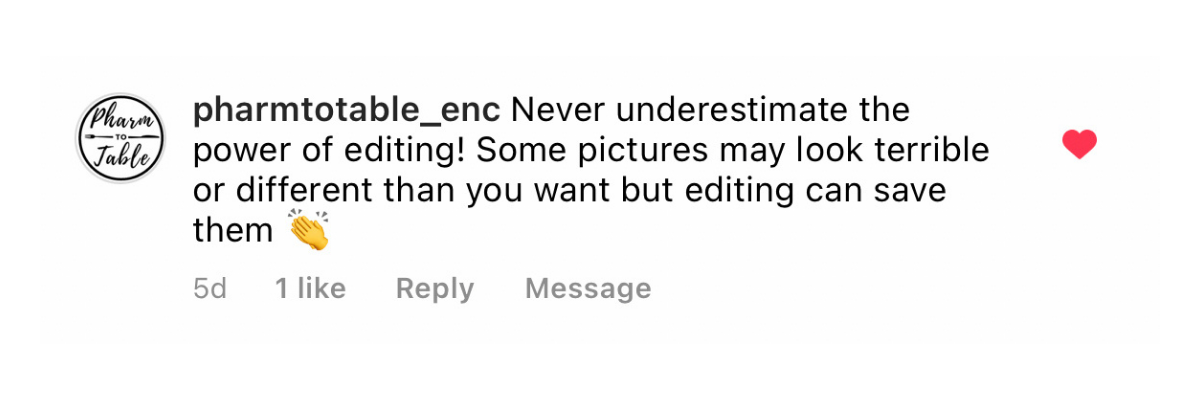Reply to the pharmtotable_enc comment
1200x400 pixels.
(434, 289)
